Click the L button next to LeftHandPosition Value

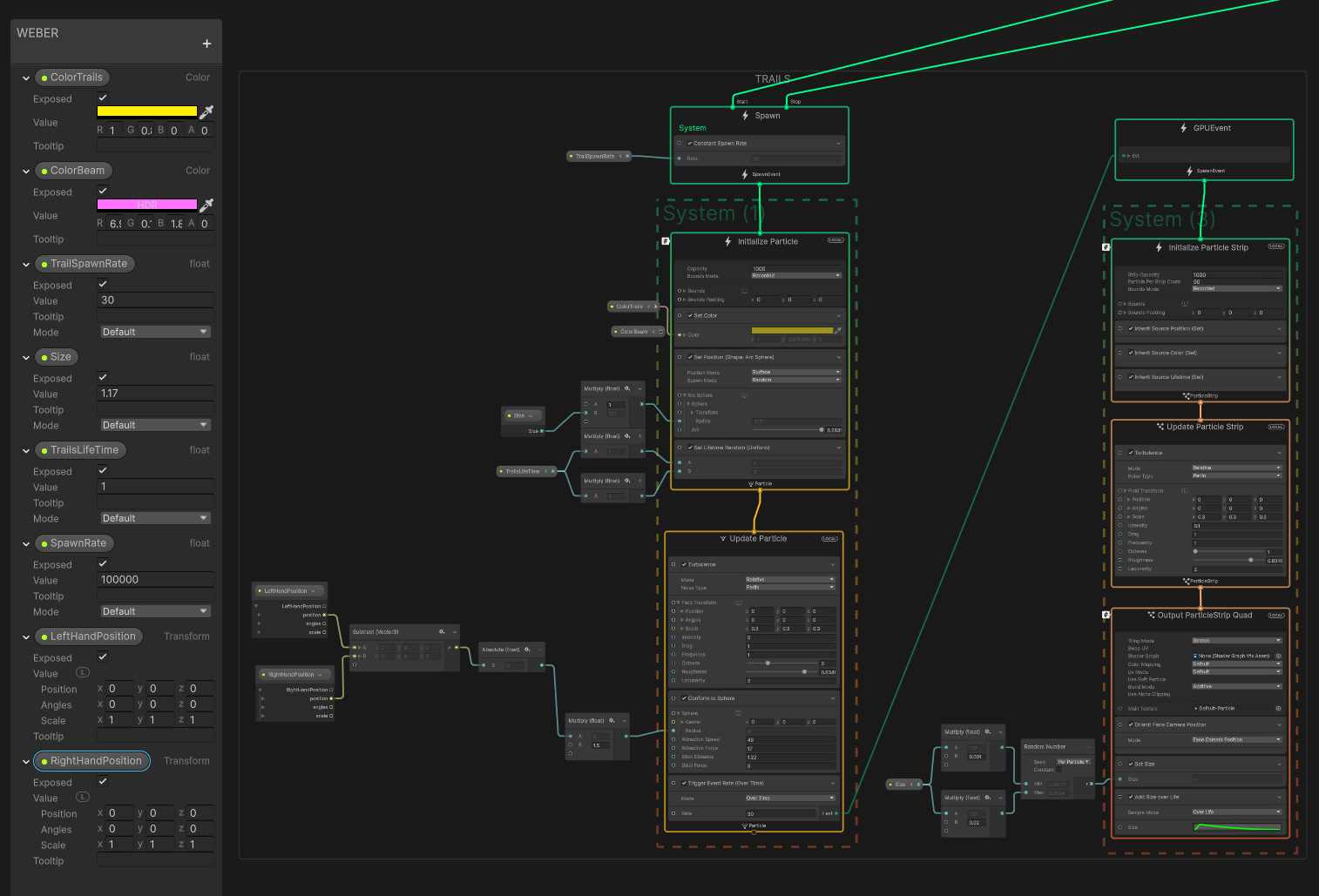coord(83,672)
